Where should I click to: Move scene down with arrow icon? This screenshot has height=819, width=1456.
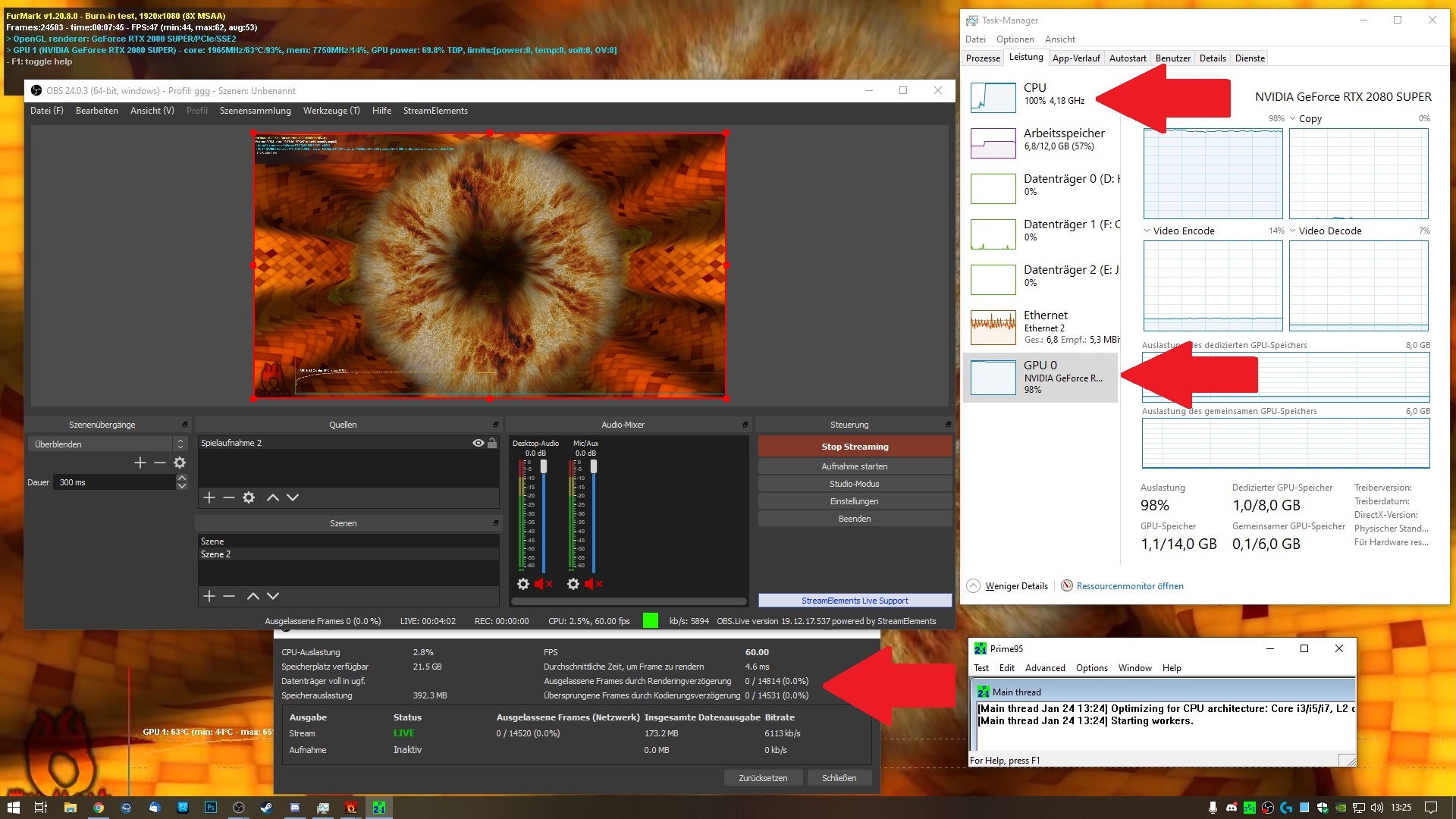pyautogui.click(x=273, y=596)
